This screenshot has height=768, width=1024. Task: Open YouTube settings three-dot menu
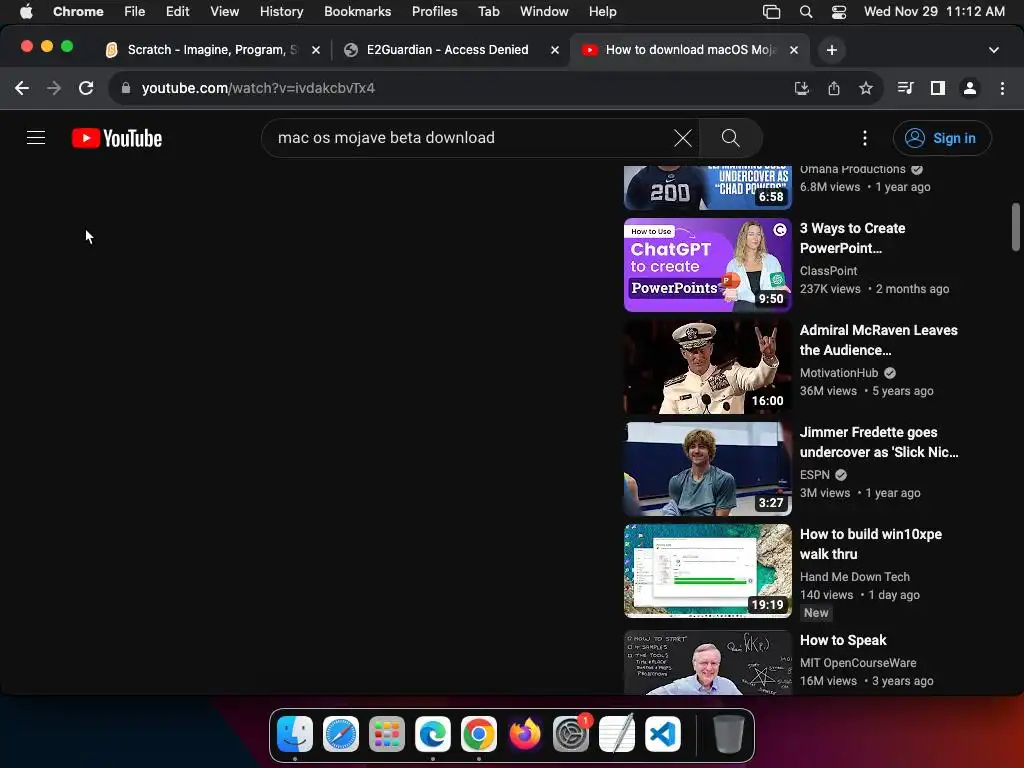coord(865,138)
